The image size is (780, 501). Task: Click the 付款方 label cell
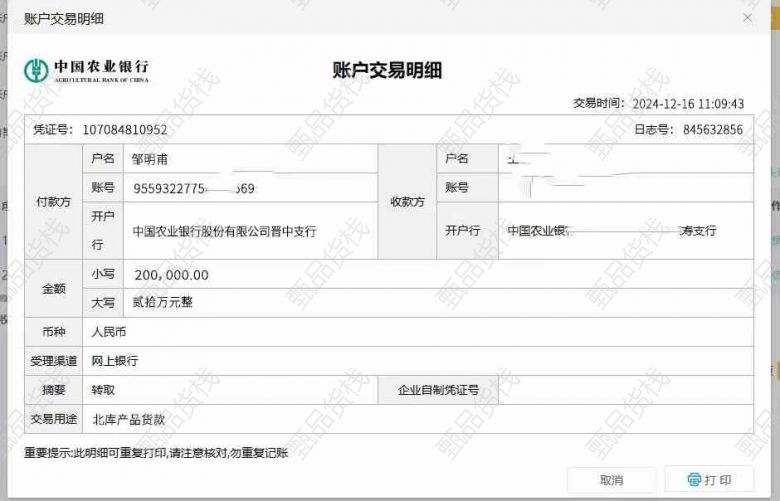pos(54,202)
